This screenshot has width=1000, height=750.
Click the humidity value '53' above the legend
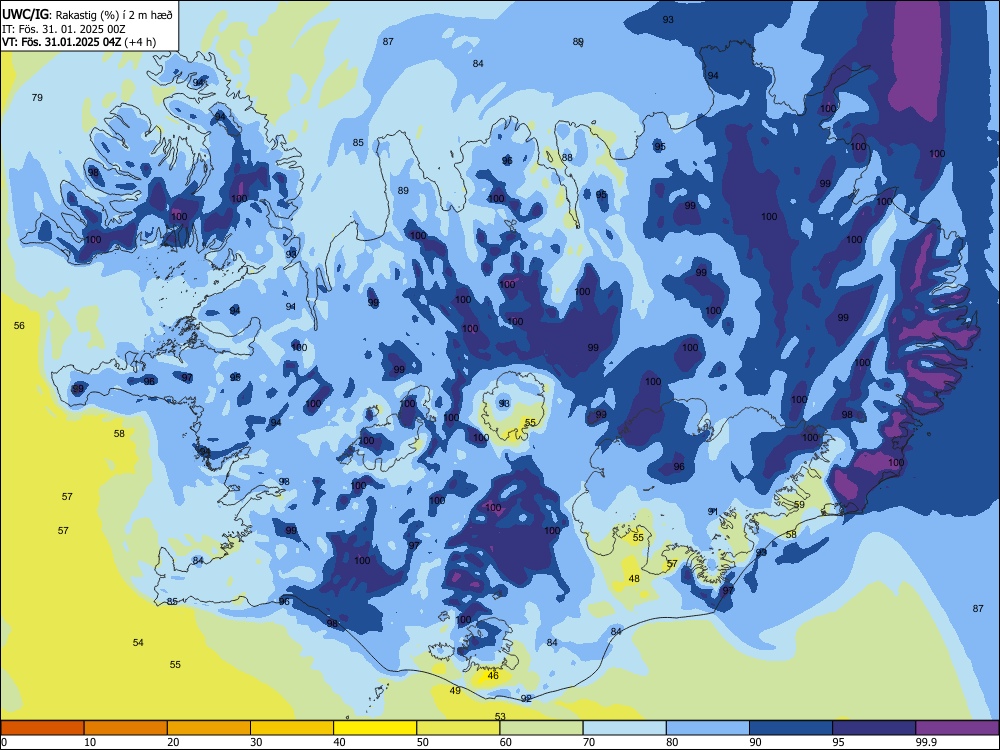500,716
